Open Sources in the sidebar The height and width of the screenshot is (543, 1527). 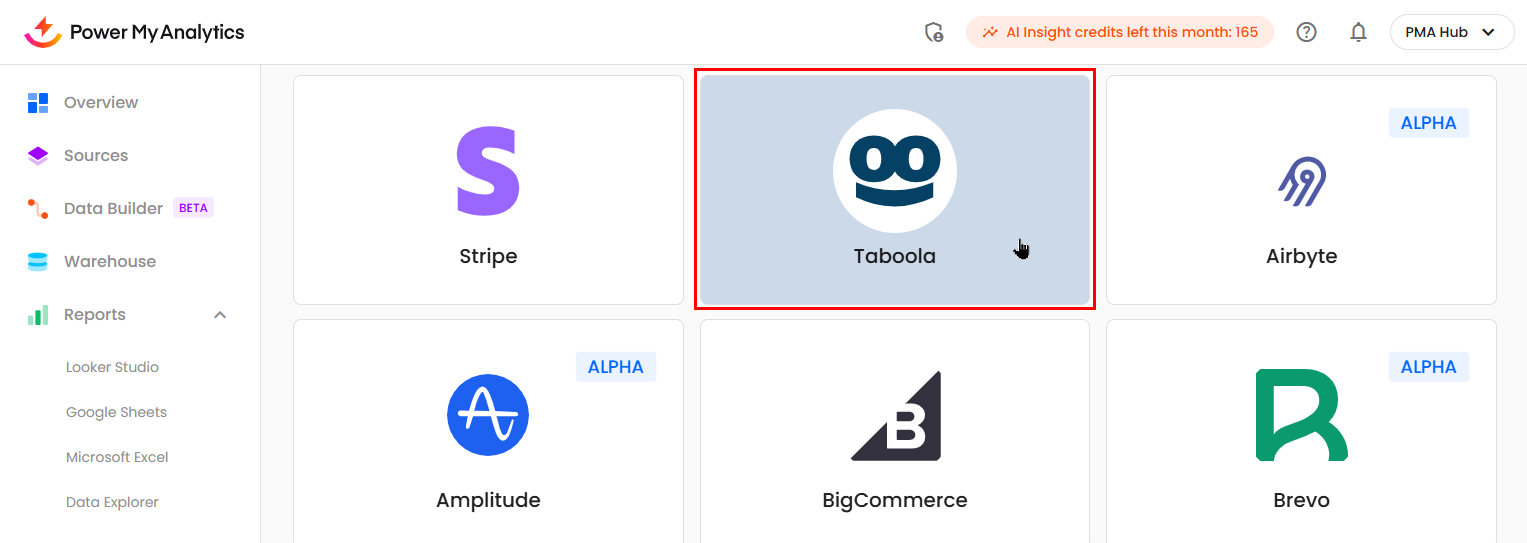coord(95,155)
